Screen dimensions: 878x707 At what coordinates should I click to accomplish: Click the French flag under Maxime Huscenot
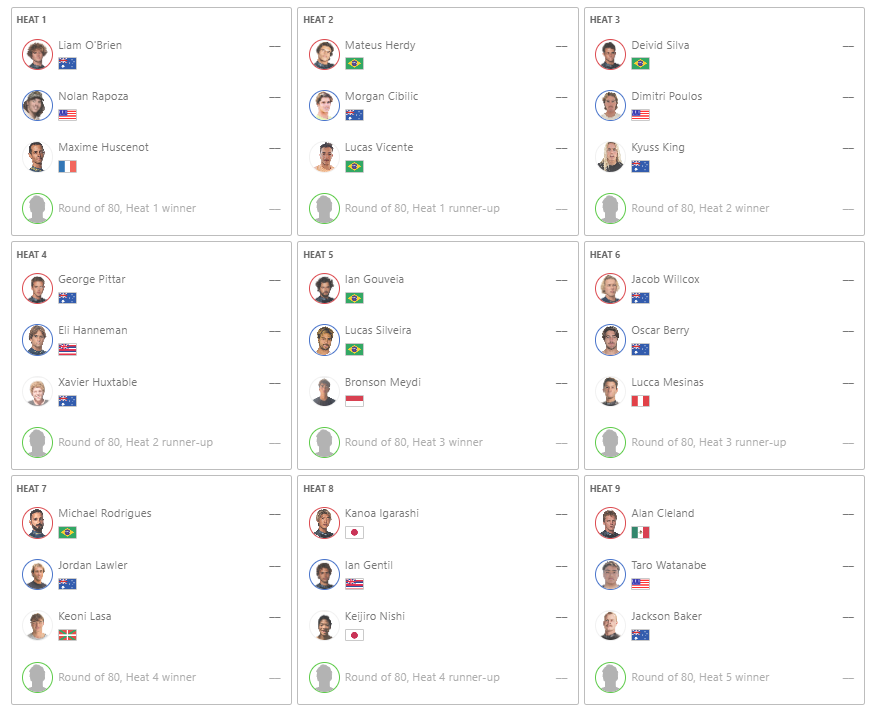click(x=67, y=166)
